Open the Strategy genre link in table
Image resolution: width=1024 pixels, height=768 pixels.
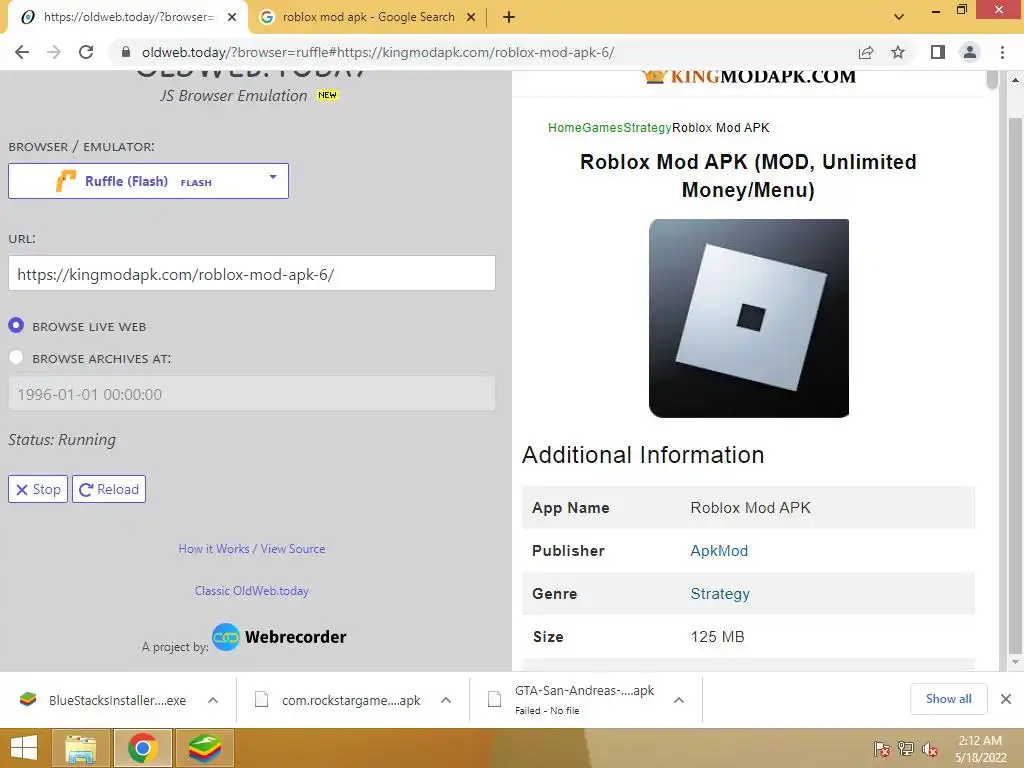point(720,594)
